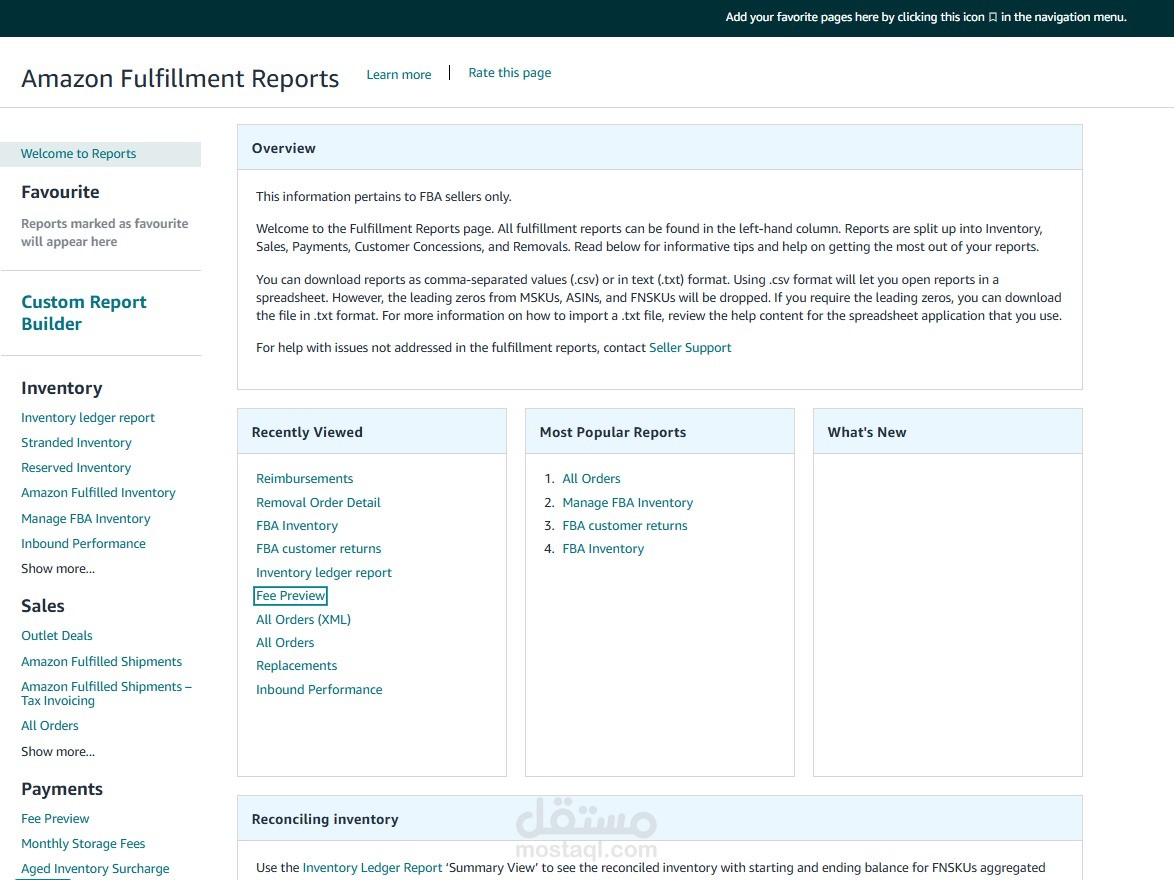Click the Seller Support link
Viewport: 1174px width, 880px height.
click(x=690, y=348)
